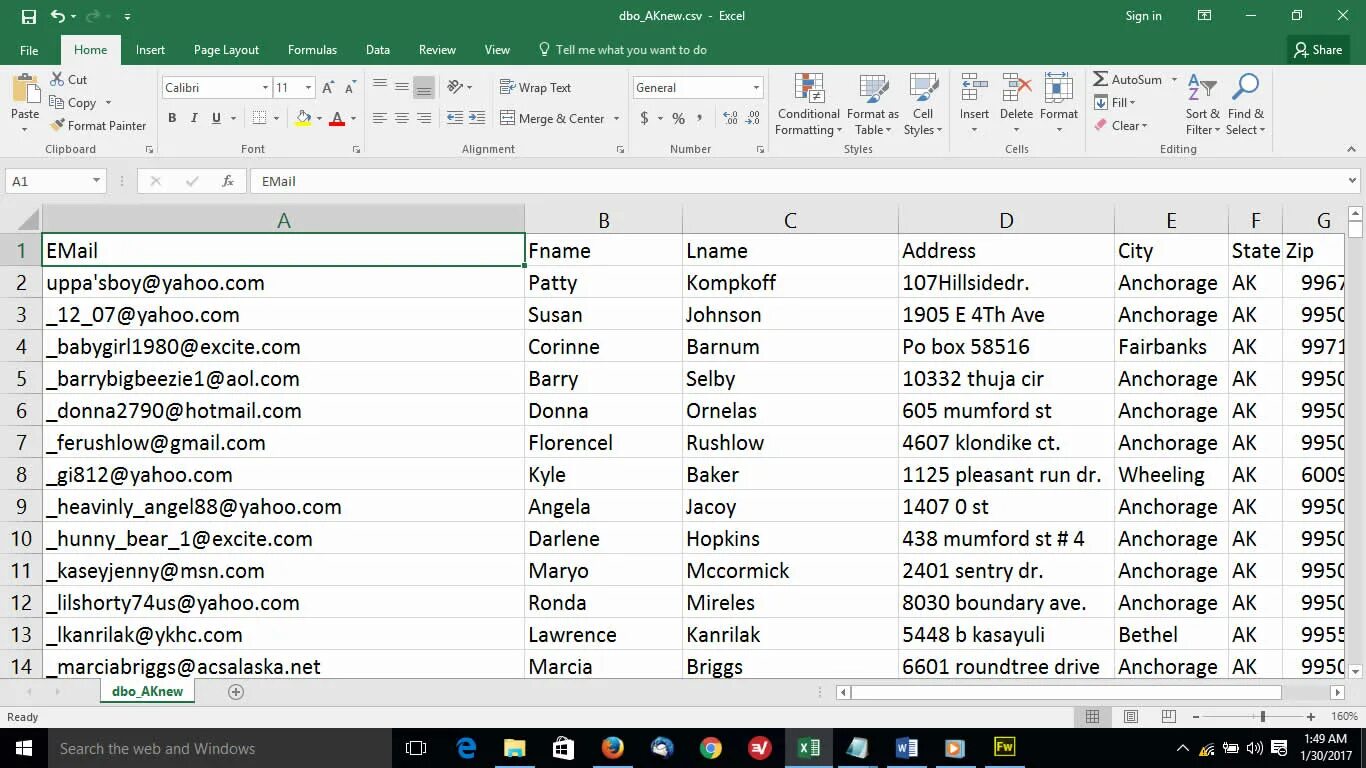Open the Format cells menu icon
The image size is (1366, 768).
coord(1058,87)
